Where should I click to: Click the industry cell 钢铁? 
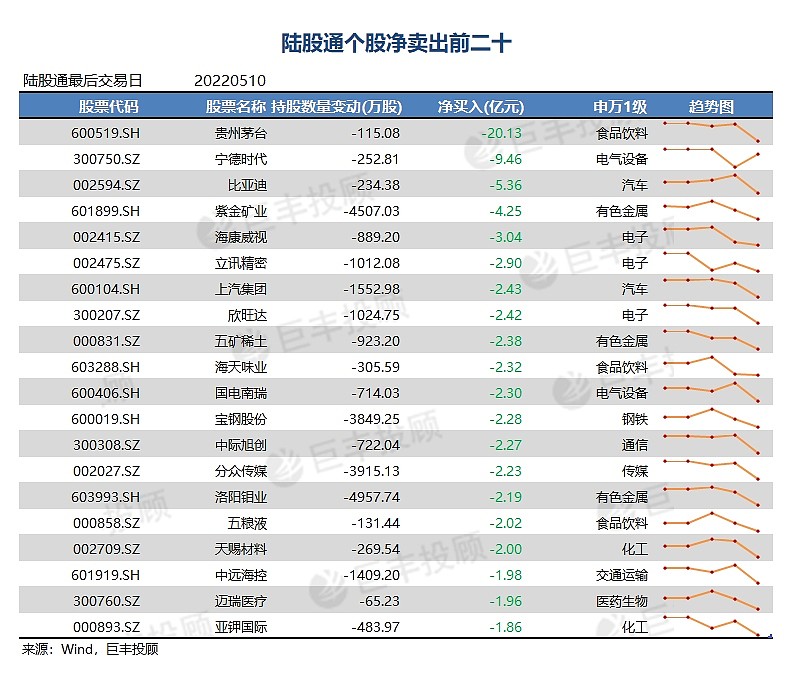[x=635, y=419]
